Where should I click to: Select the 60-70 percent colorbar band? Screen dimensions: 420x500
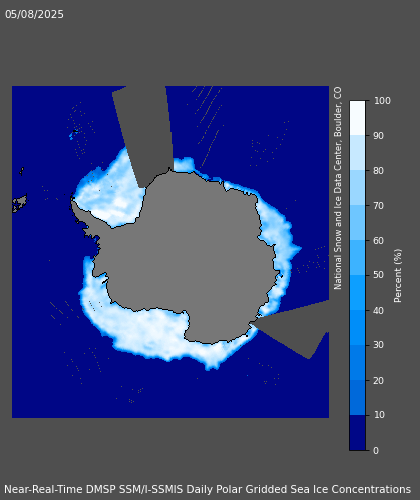[x=357, y=223]
